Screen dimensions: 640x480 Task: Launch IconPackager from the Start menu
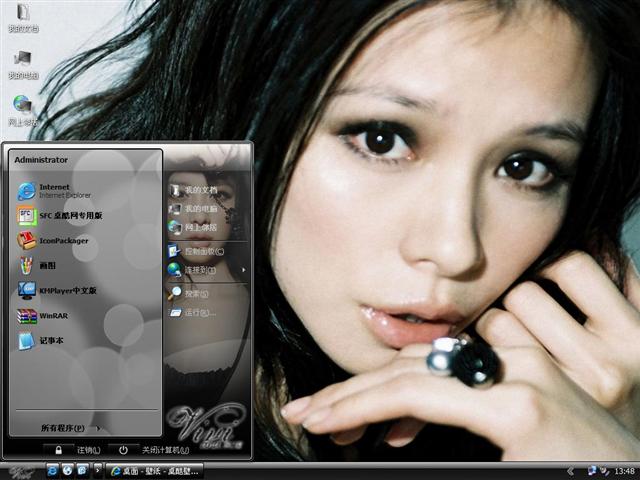tap(52, 240)
